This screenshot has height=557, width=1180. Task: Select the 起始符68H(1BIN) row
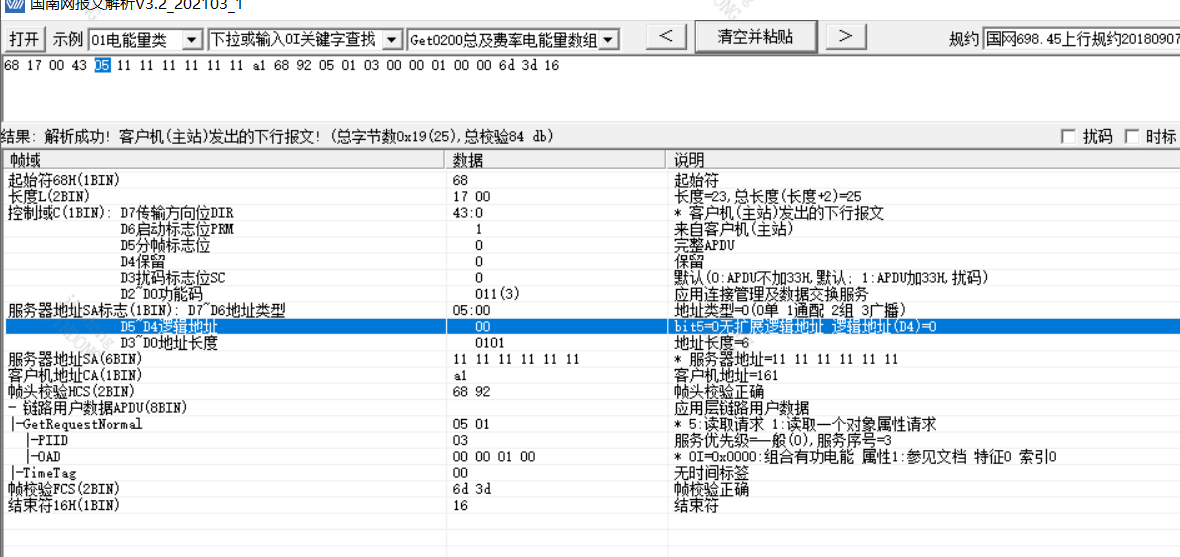click(590, 181)
